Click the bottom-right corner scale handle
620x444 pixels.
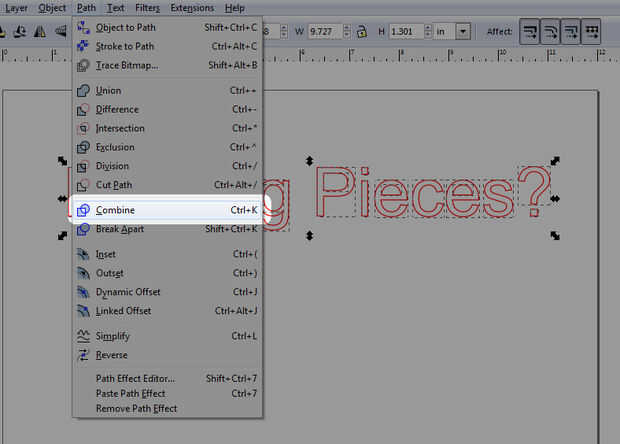pyautogui.click(x=555, y=236)
